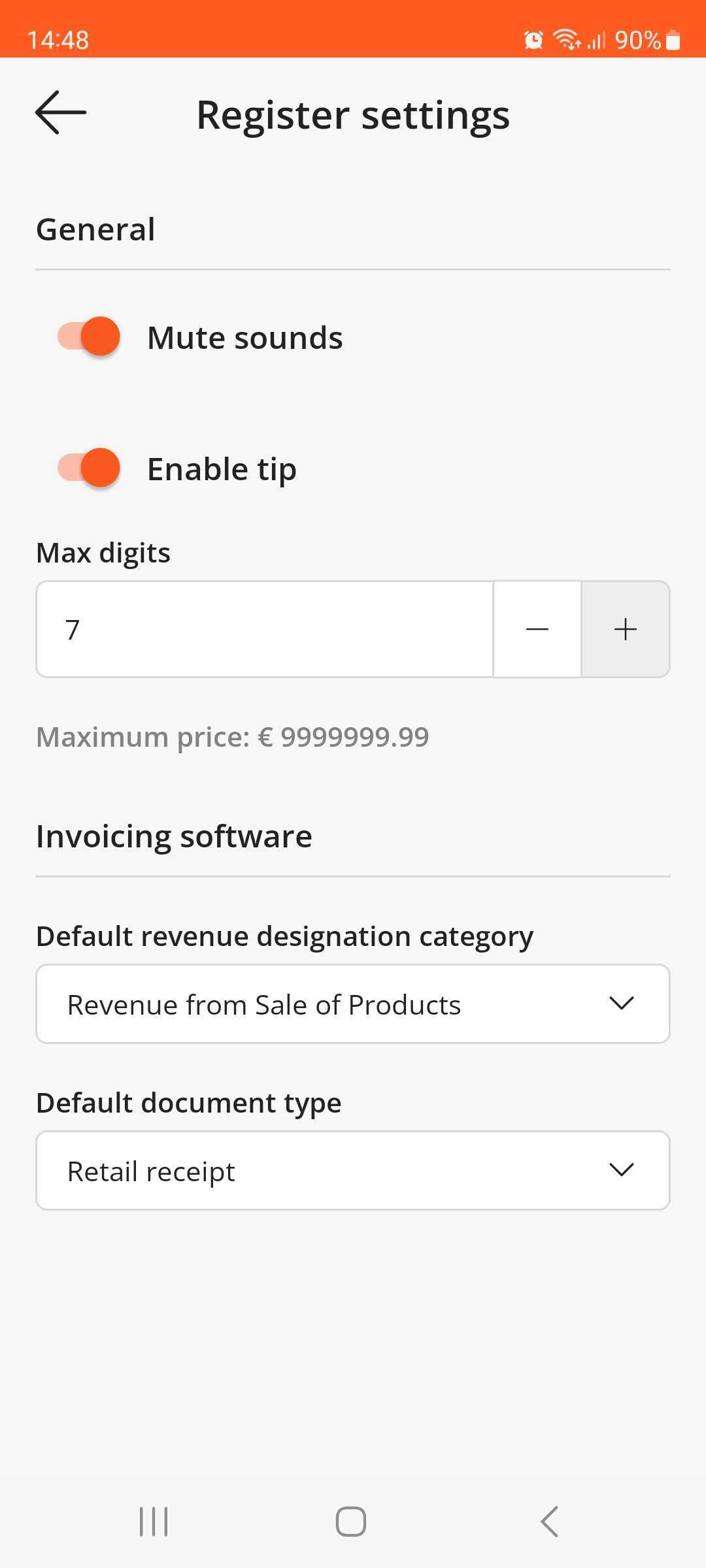706x1568 pixels.
Task: Tap the Mute sounds label
Action: [245, 338]
